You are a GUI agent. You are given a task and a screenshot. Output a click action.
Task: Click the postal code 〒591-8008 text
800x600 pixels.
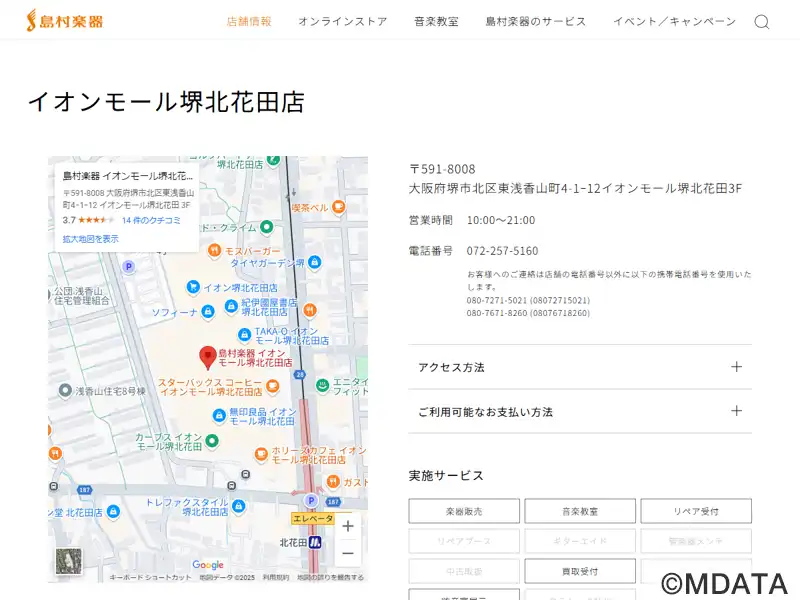tap(442, 169)
